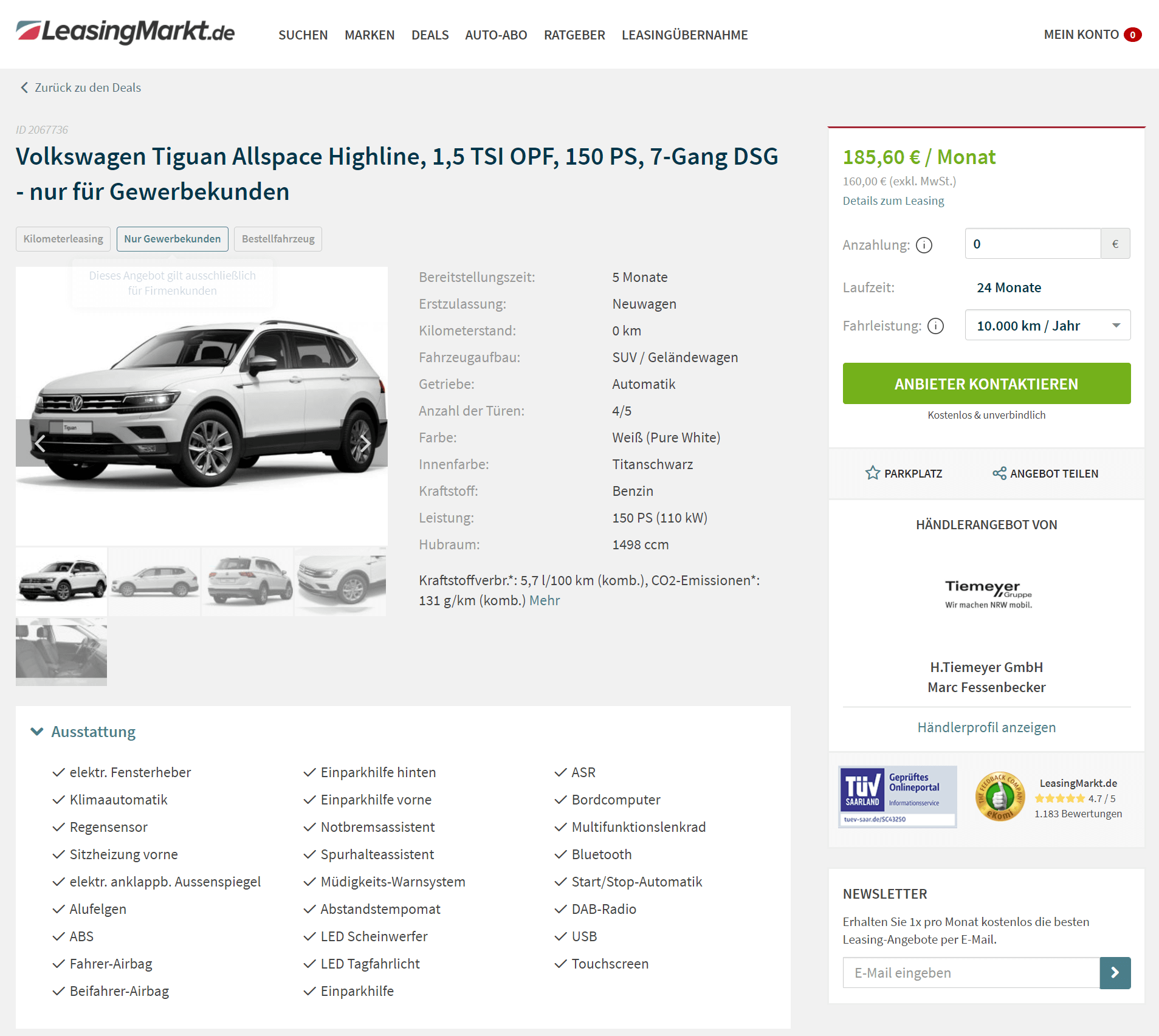Click the Anzahlung info icon
The image size is (1159, 1036).
pos(924,245)
